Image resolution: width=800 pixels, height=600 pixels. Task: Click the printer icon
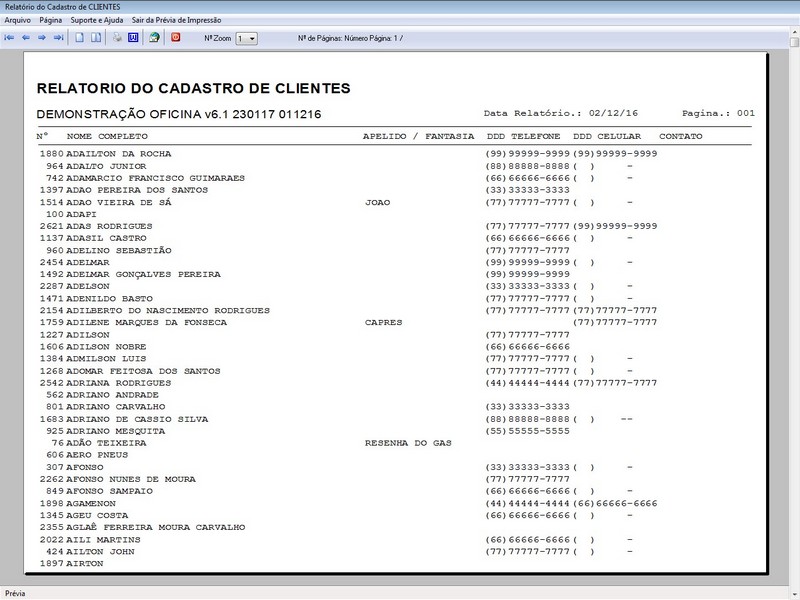click(117, 38)
